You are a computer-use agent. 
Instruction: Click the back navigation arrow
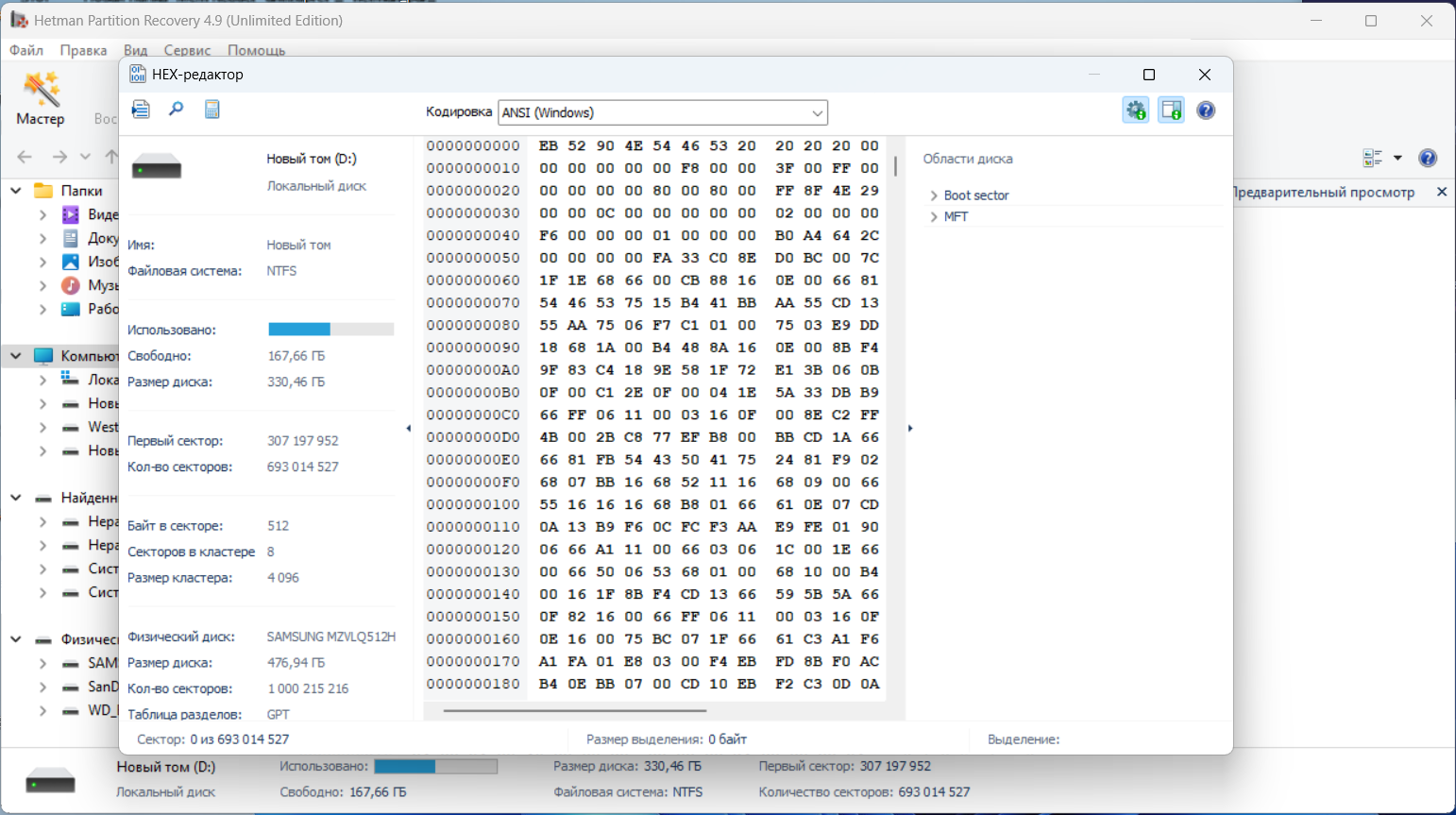tap(25, 157)
